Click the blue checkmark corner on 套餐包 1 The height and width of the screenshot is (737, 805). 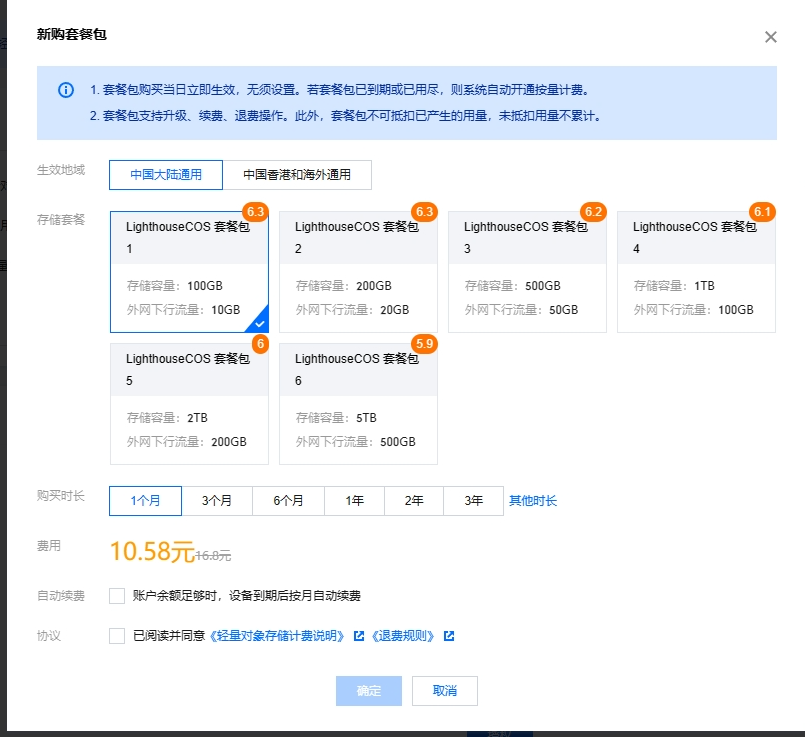pyautogui.click(x=259, y=323)
